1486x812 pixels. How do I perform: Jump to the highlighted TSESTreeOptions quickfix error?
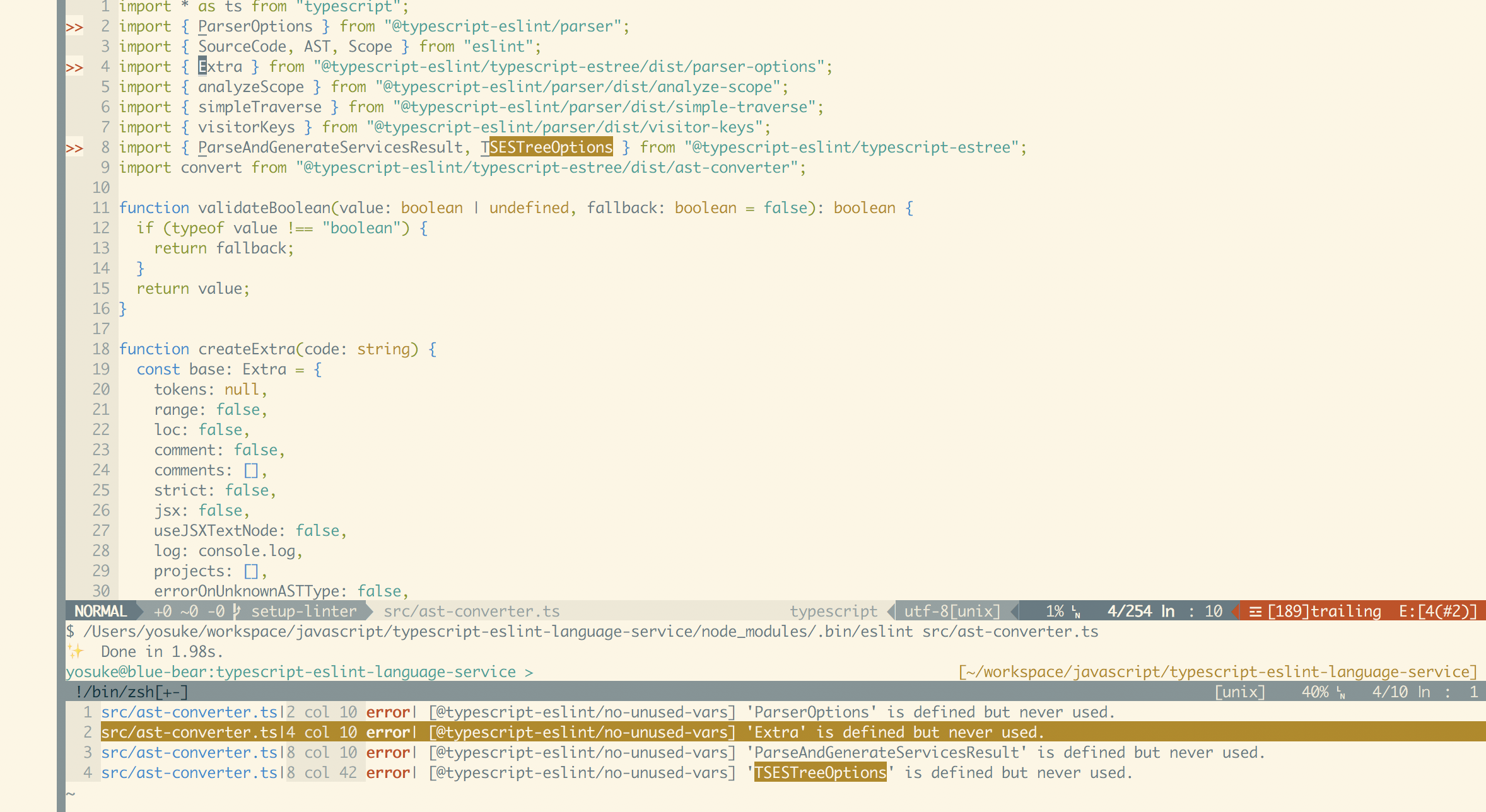[x=820, y=772]
